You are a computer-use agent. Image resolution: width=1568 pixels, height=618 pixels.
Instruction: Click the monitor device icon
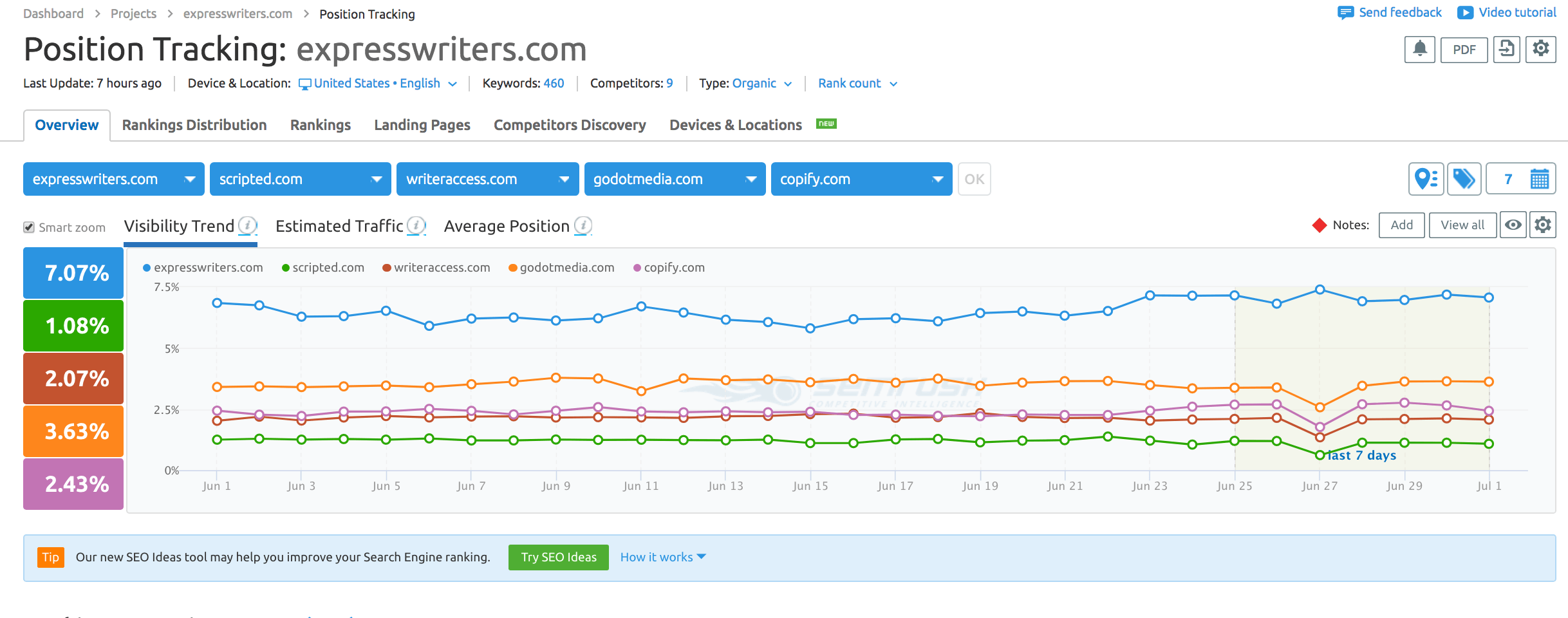[x=305, y=84]
